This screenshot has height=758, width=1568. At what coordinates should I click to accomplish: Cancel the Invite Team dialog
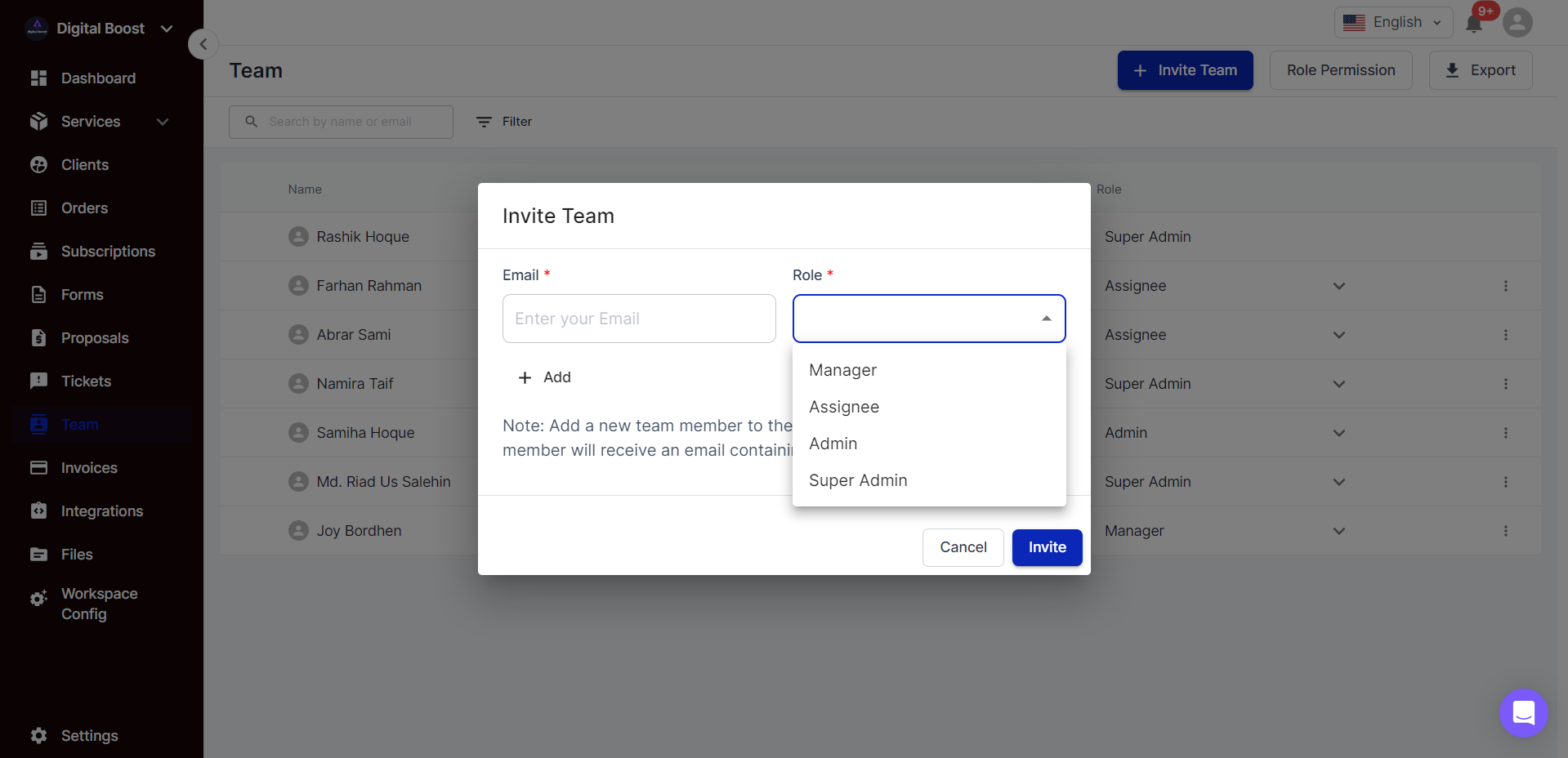pyautogui.click(x=963, y=547)
